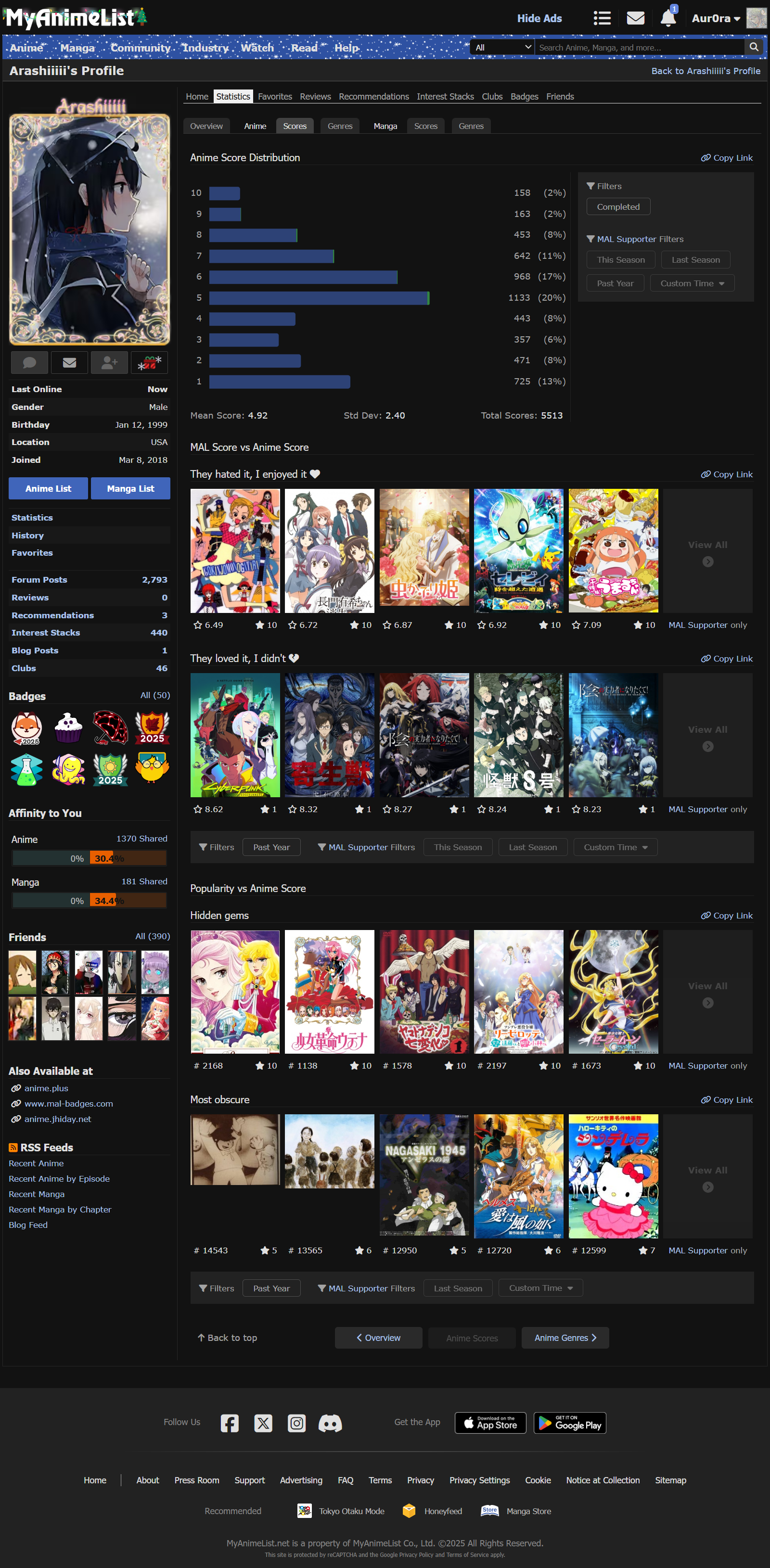Open Custom Time dropdown under Most obscure

[540, 1288]
